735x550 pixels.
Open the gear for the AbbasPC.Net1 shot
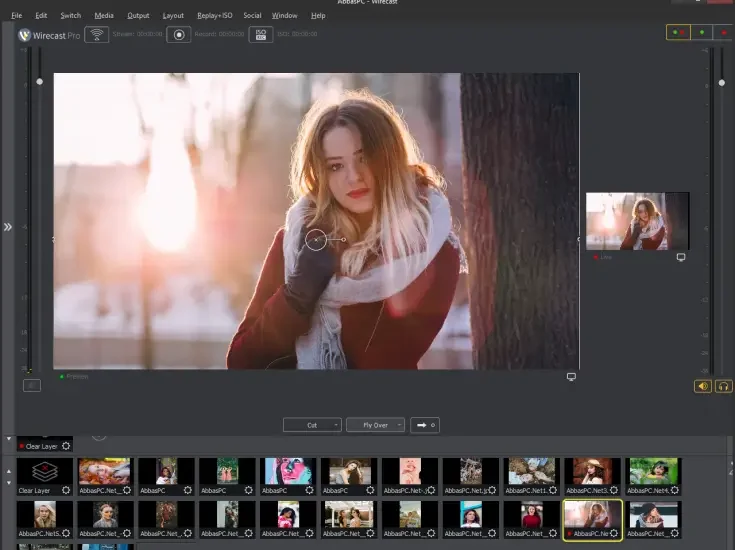pyautogui.click(x=553, y=490)
